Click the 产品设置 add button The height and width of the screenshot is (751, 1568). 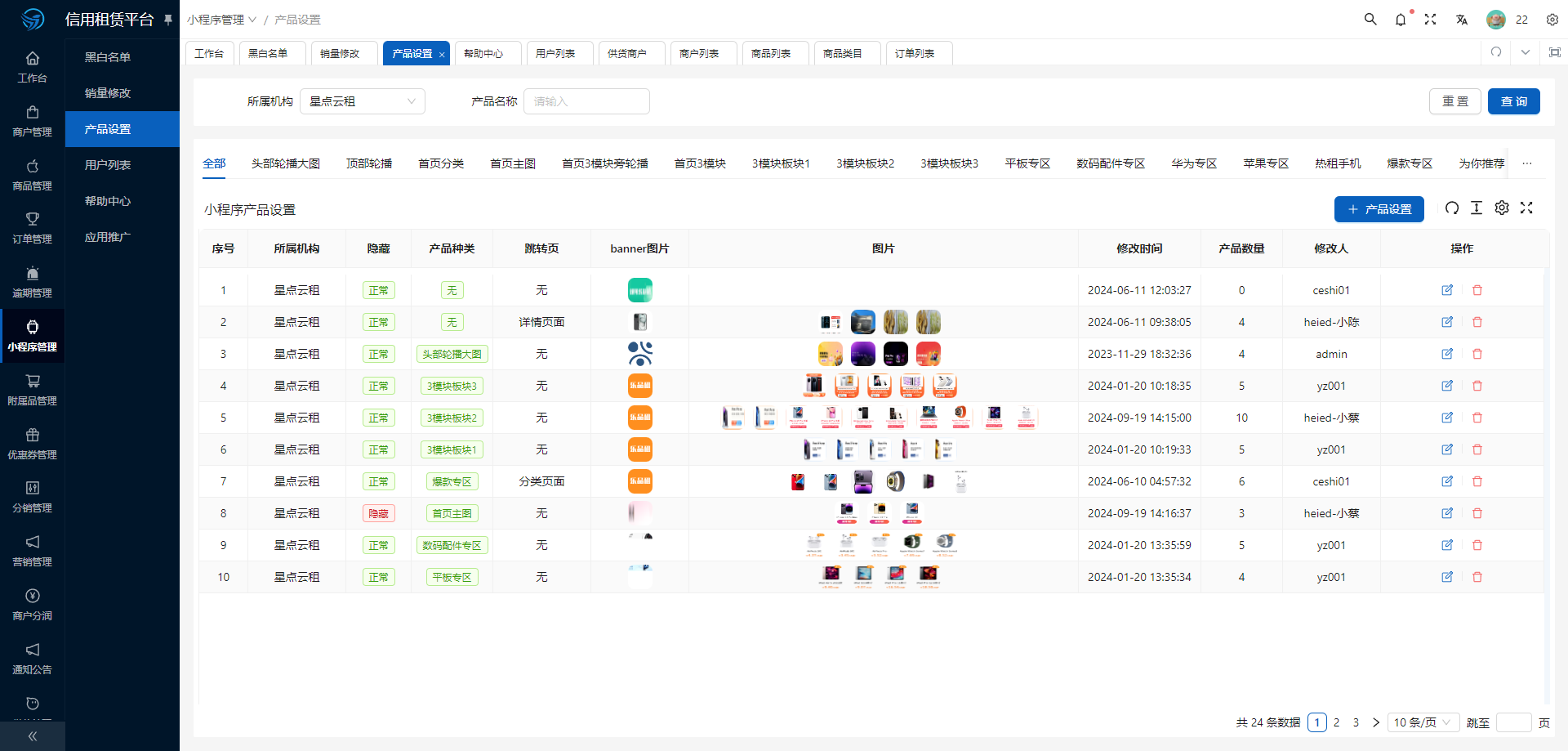pos(1379,209)
